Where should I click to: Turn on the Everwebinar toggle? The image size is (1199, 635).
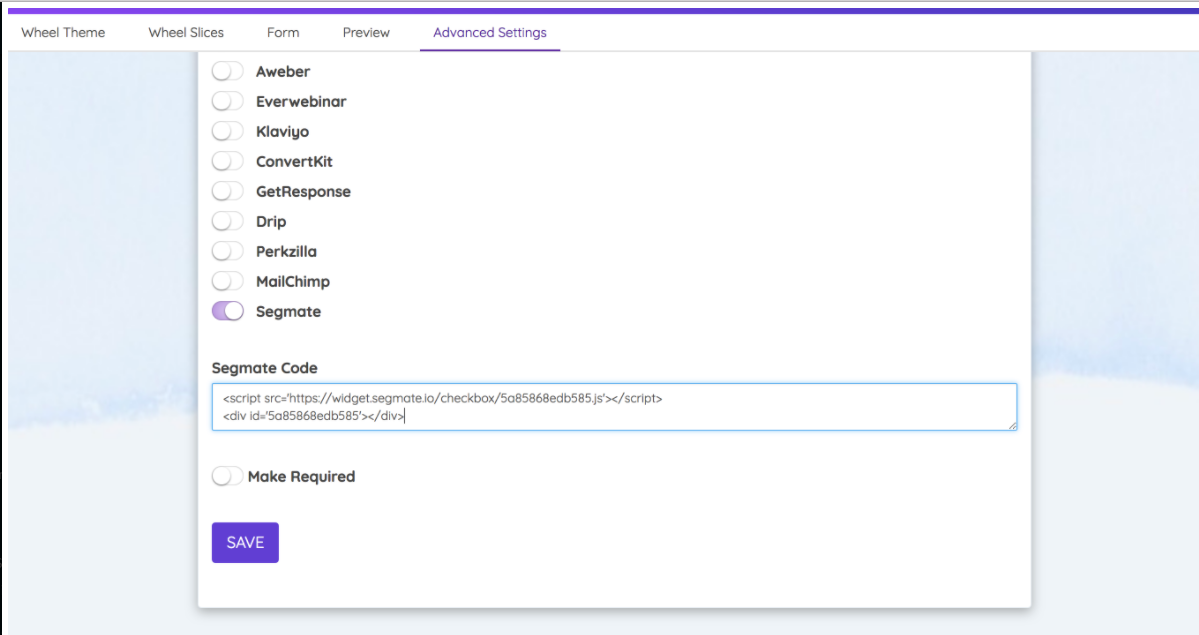[228, 101]
